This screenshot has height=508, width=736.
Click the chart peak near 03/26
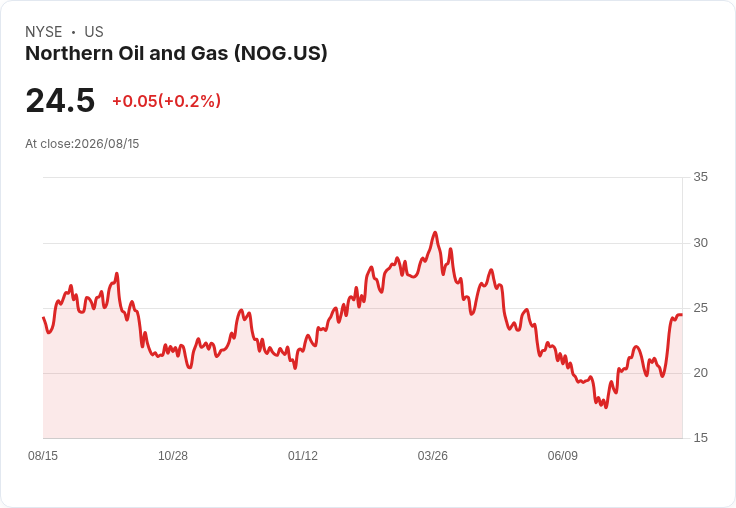(435, 232)
